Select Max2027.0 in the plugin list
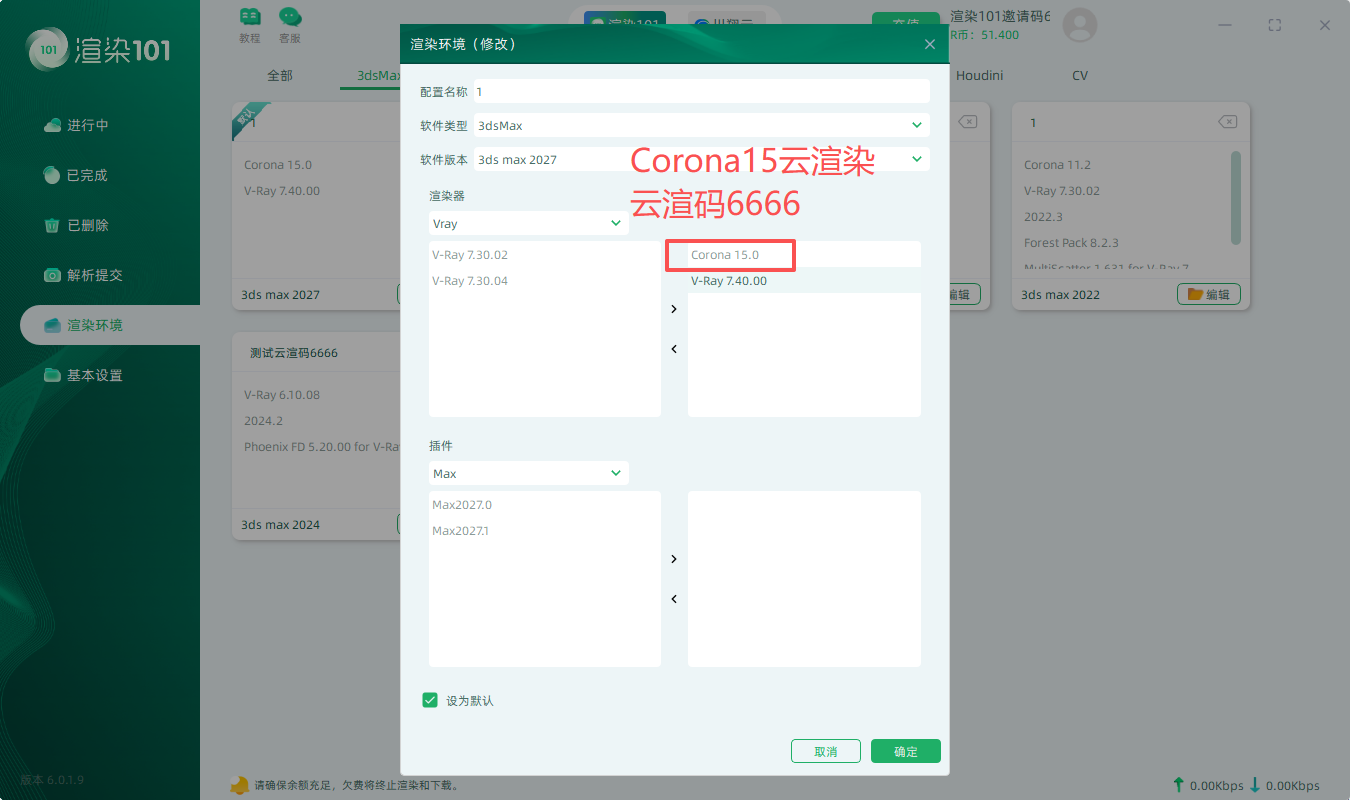Viewport: 1350px width, 800px height. (x=462, y=505)
